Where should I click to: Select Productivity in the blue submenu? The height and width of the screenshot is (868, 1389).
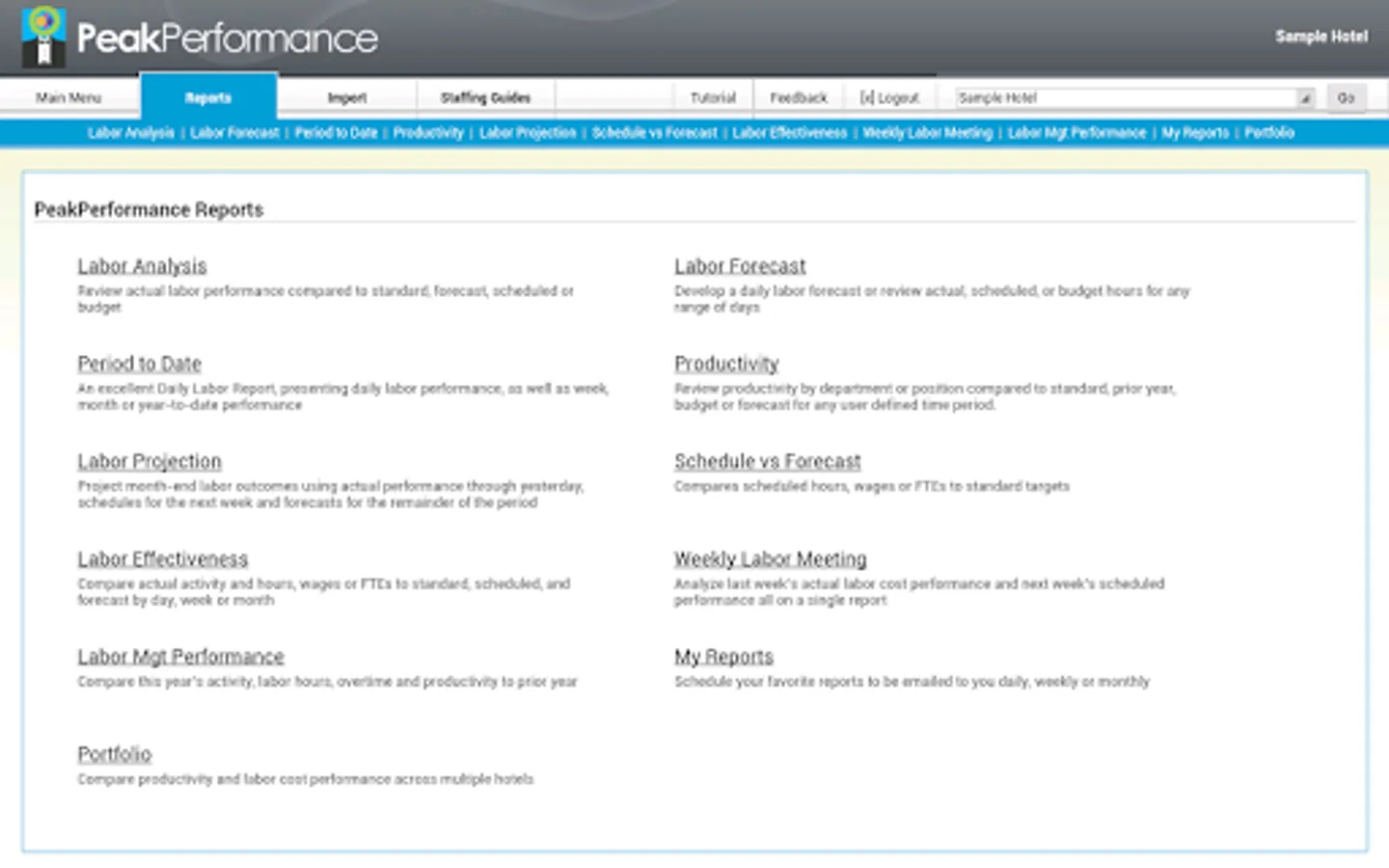(428, 133)
